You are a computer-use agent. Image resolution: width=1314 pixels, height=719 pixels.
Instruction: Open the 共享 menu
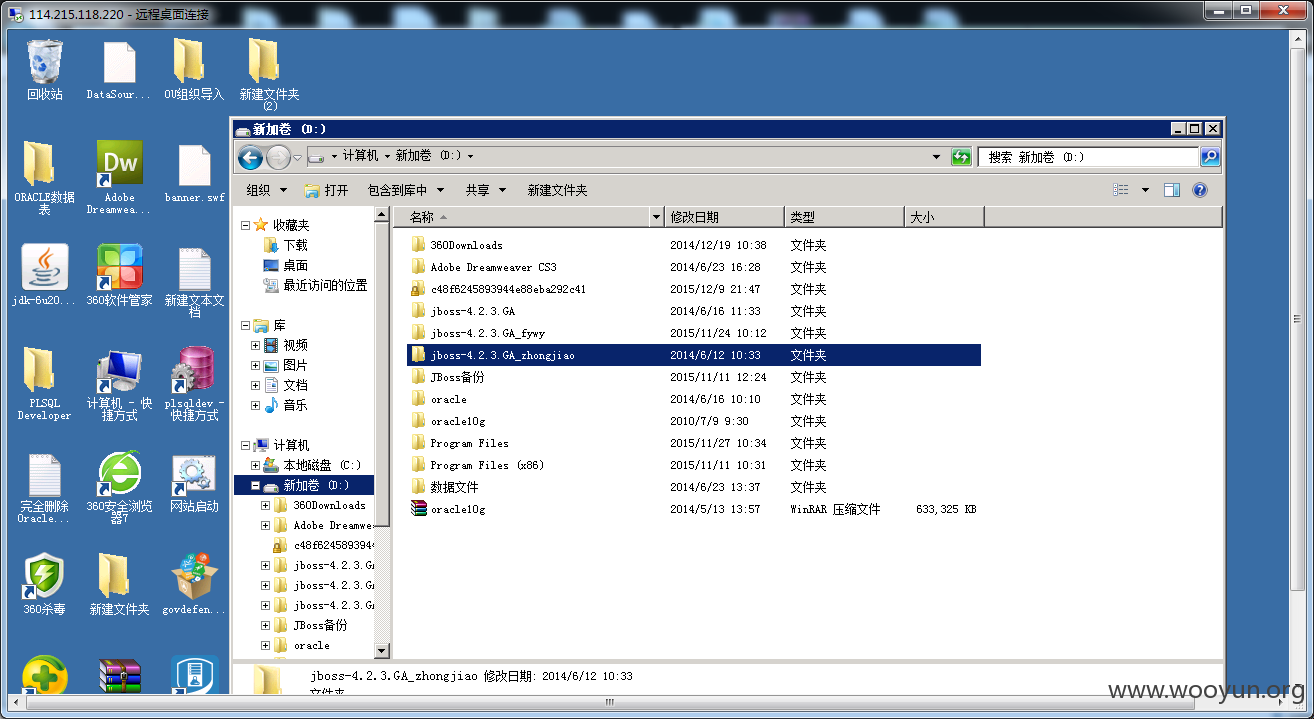485,190
